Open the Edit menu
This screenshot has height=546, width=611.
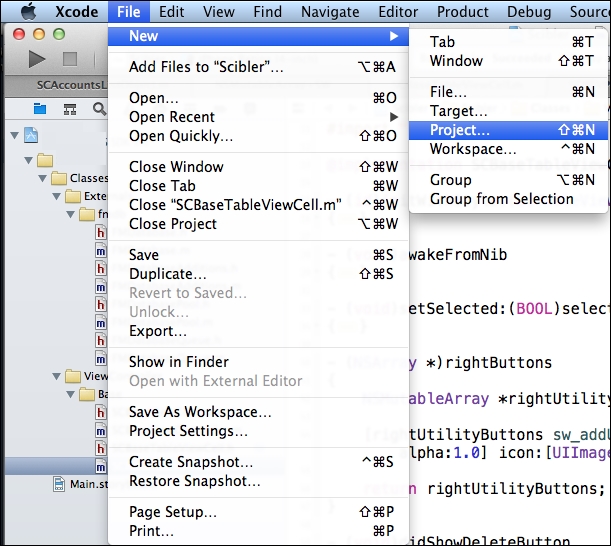click(x=171, y=12)
